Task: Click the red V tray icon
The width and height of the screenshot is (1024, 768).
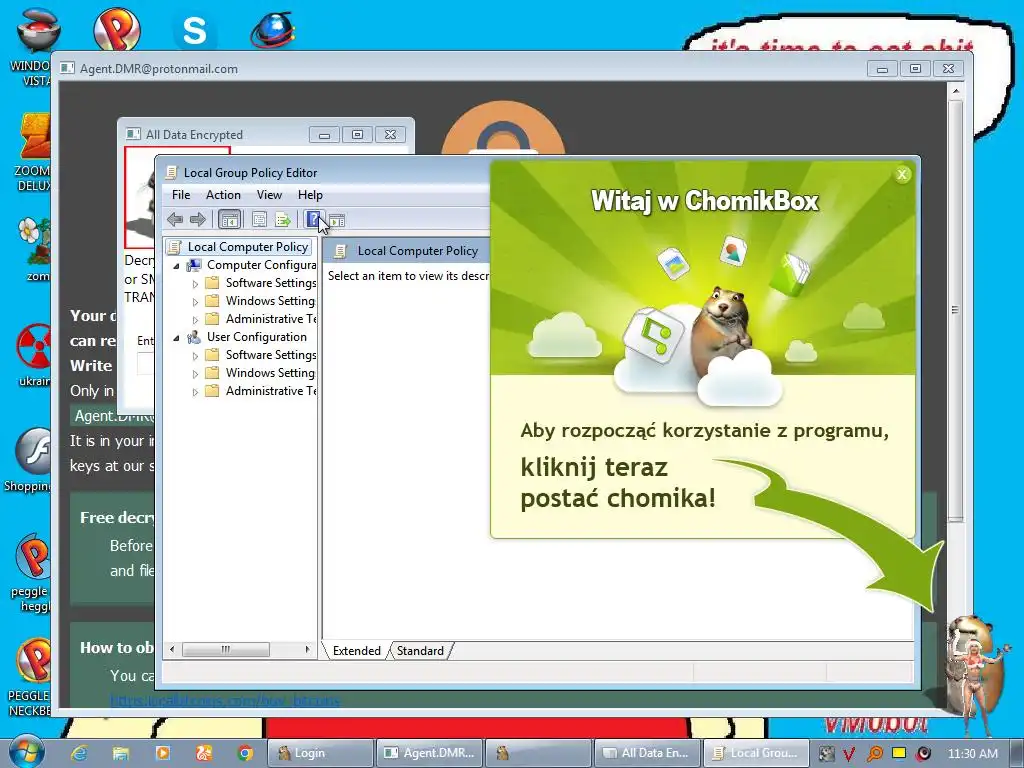Action: 850,754
